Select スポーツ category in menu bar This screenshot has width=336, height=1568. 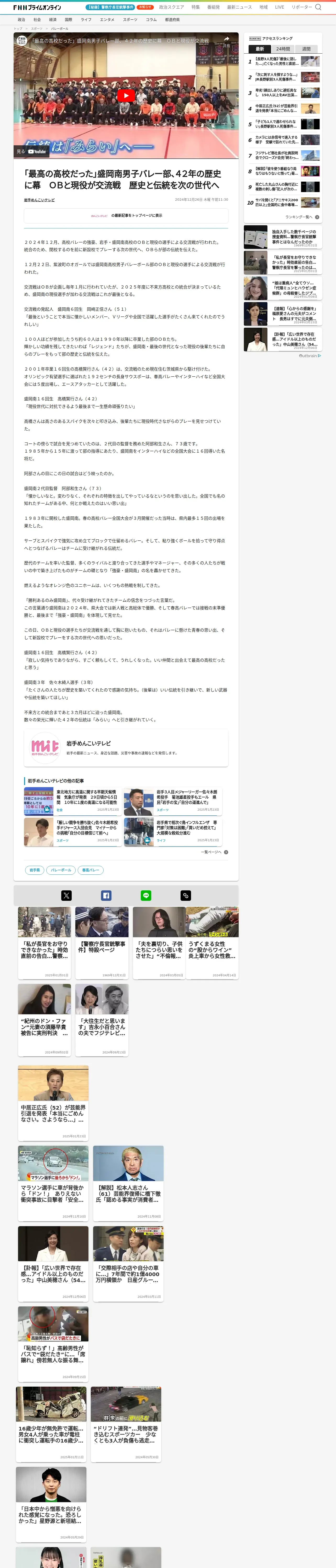point(130,20)
